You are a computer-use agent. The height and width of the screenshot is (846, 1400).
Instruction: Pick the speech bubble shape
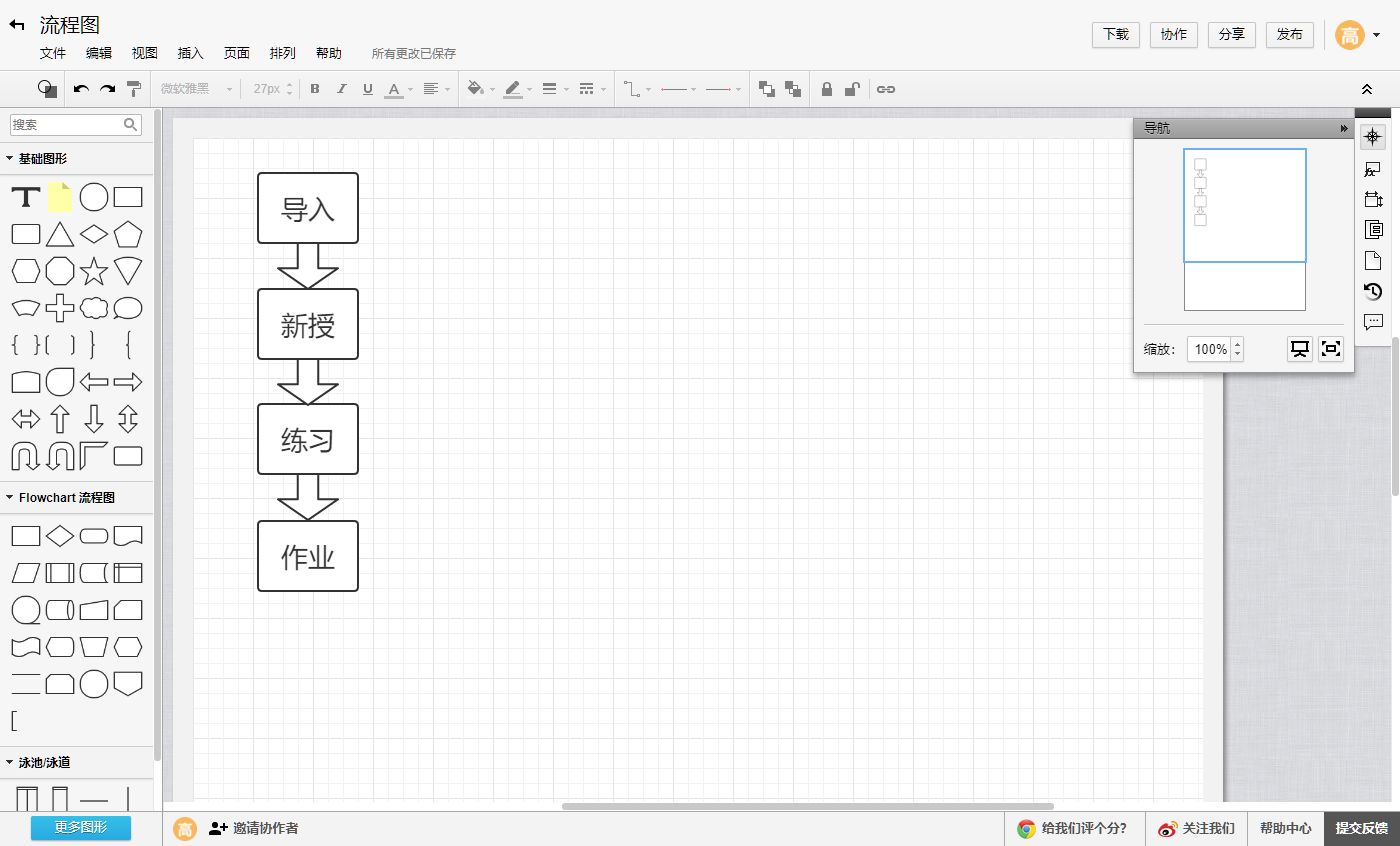128,308
